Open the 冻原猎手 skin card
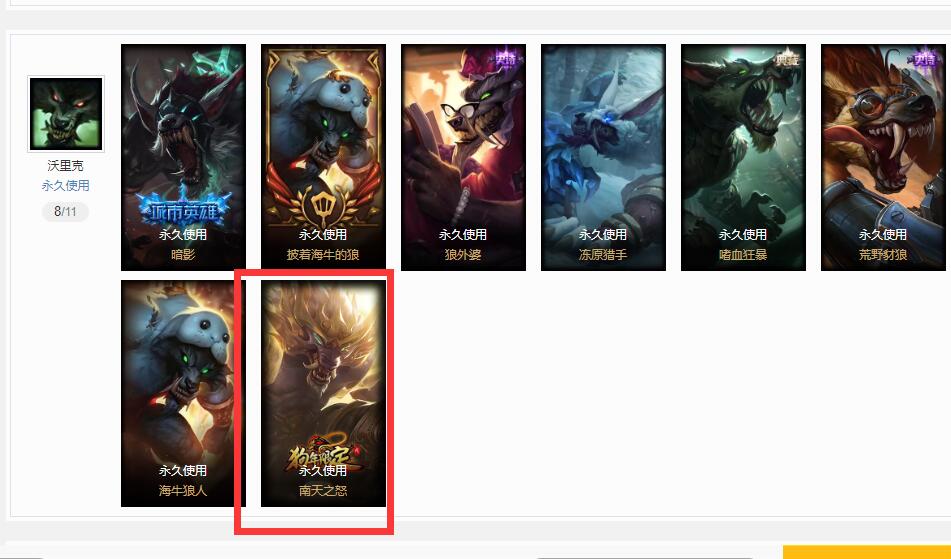951x559 pixels. pyautogui.click(x=603, y=157)
